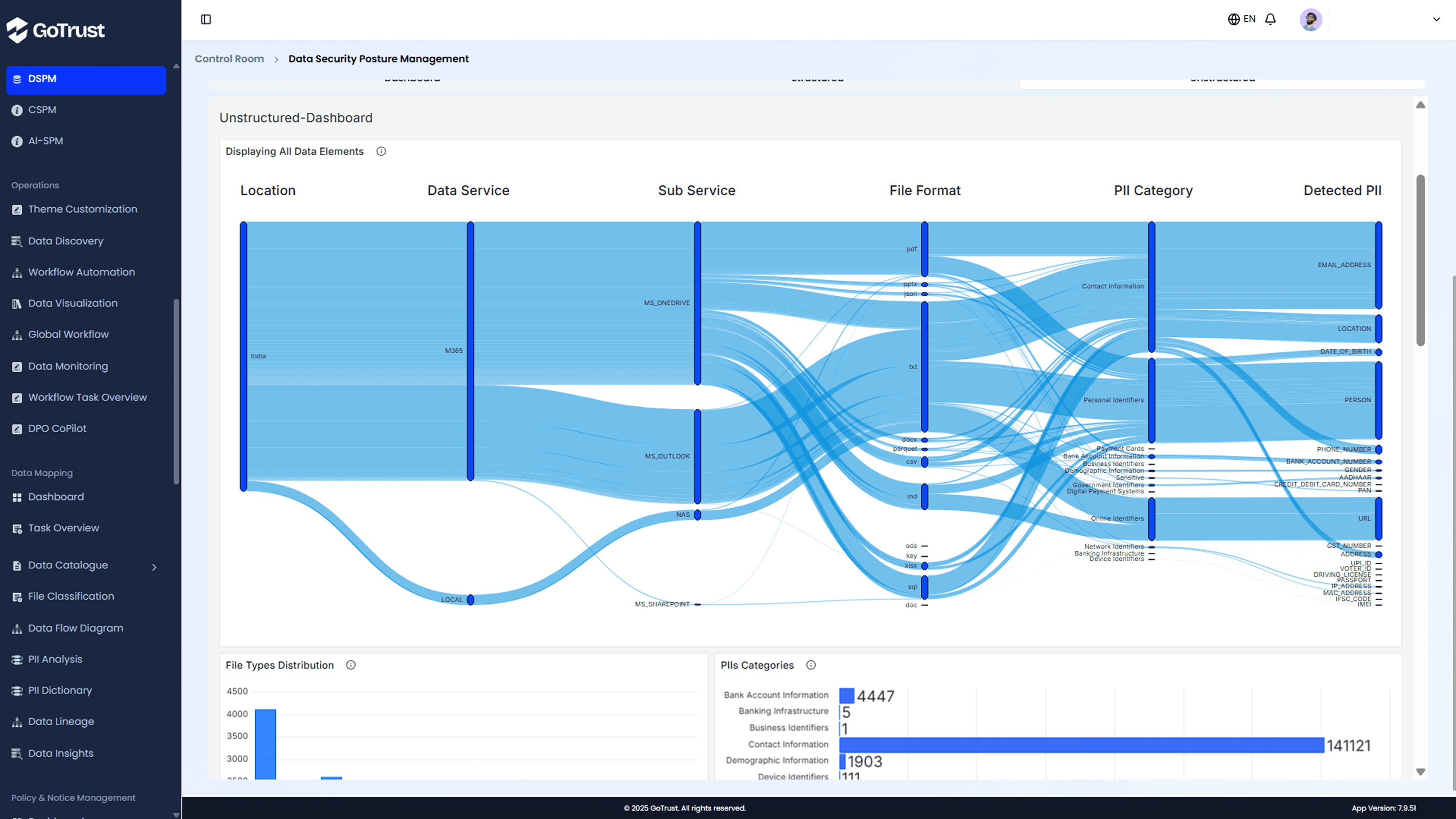The width and height of the screenshot is (1456, 819).
Task: Click the File Types Distribution info icon
Action: [x=351, y=665]
